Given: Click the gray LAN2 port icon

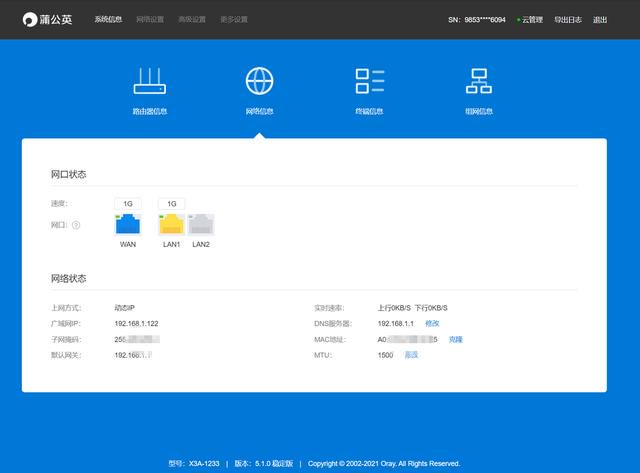Looking at the screenshot, I should 201,224.
